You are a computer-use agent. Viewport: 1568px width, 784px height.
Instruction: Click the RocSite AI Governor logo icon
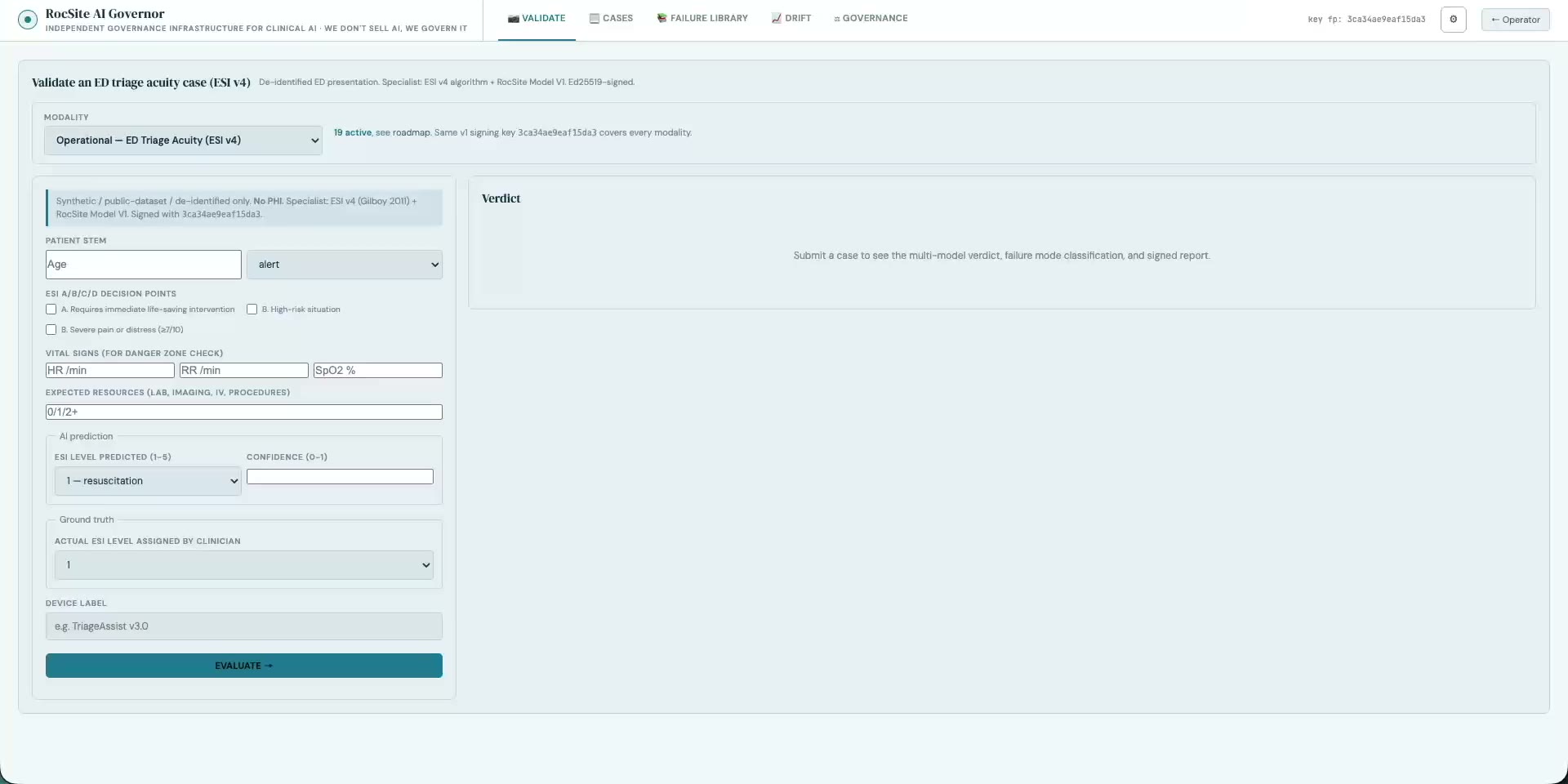pyautogui.click(x=28, y=20)
